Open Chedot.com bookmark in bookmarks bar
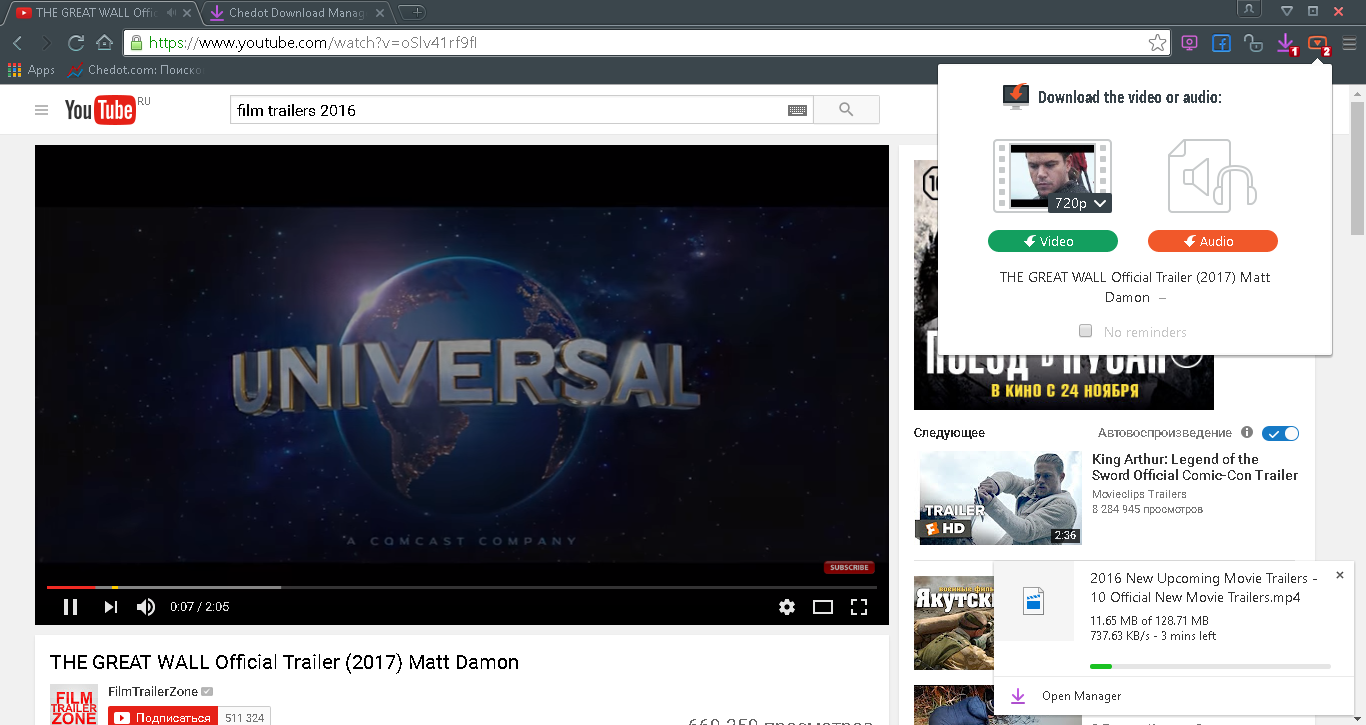Viewport: 1366px width, 725px height. click(x=135, y=70)
